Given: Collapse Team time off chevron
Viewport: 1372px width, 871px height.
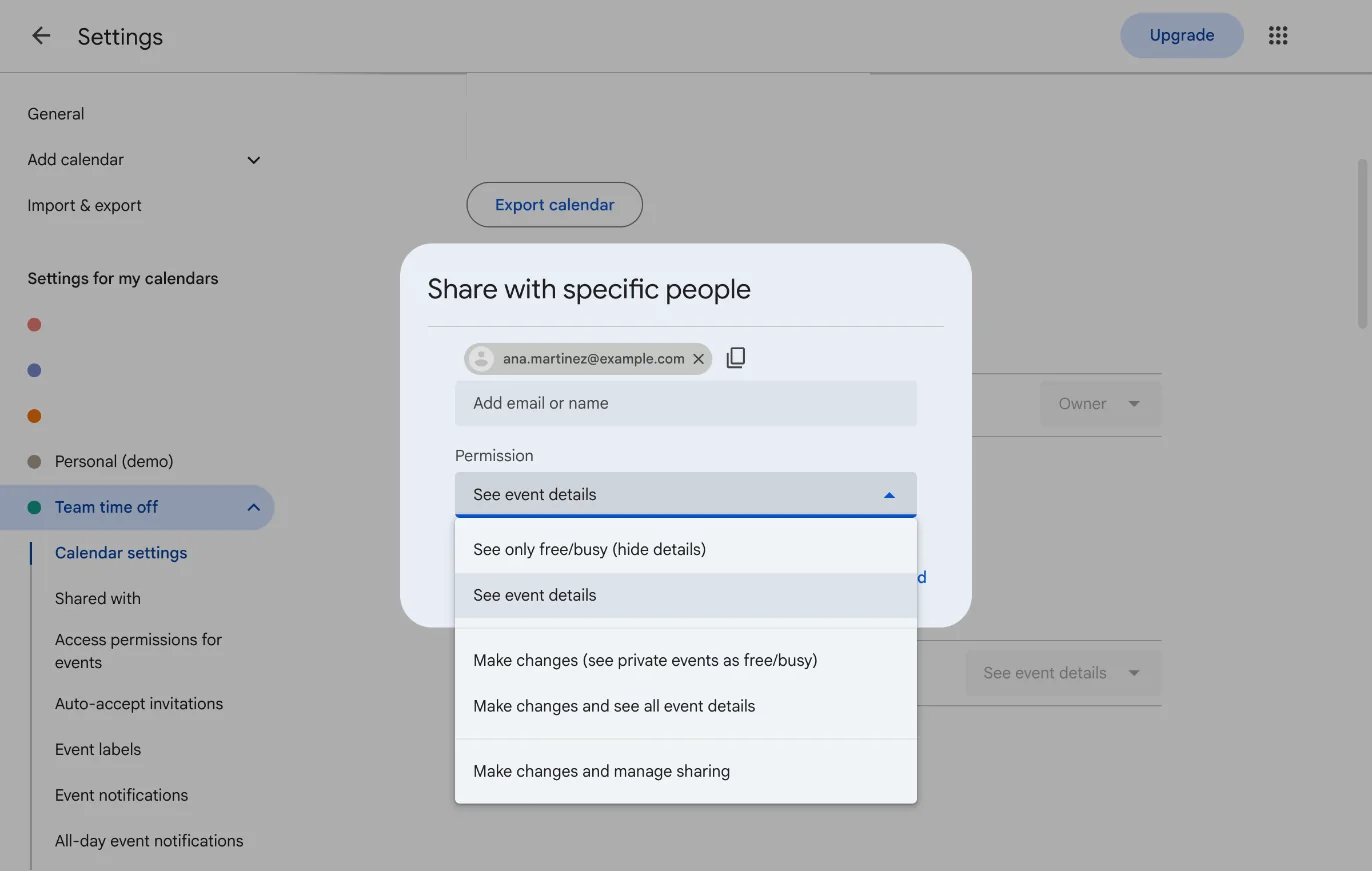Looking at the screenshot, I should [x=254, y=507].
